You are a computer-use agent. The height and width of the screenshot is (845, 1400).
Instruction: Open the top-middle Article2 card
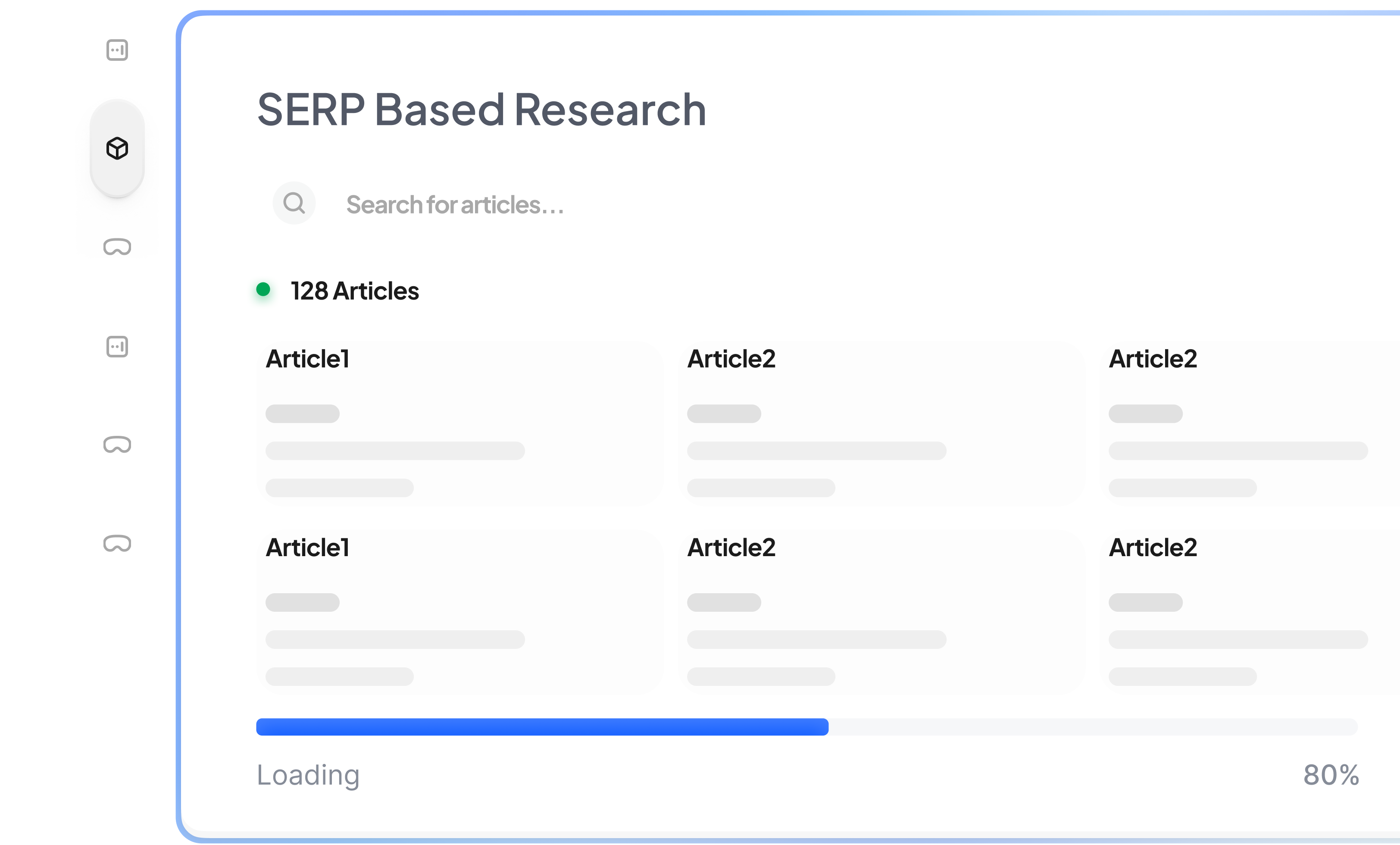pyautogui.click(x=881, y=423)
